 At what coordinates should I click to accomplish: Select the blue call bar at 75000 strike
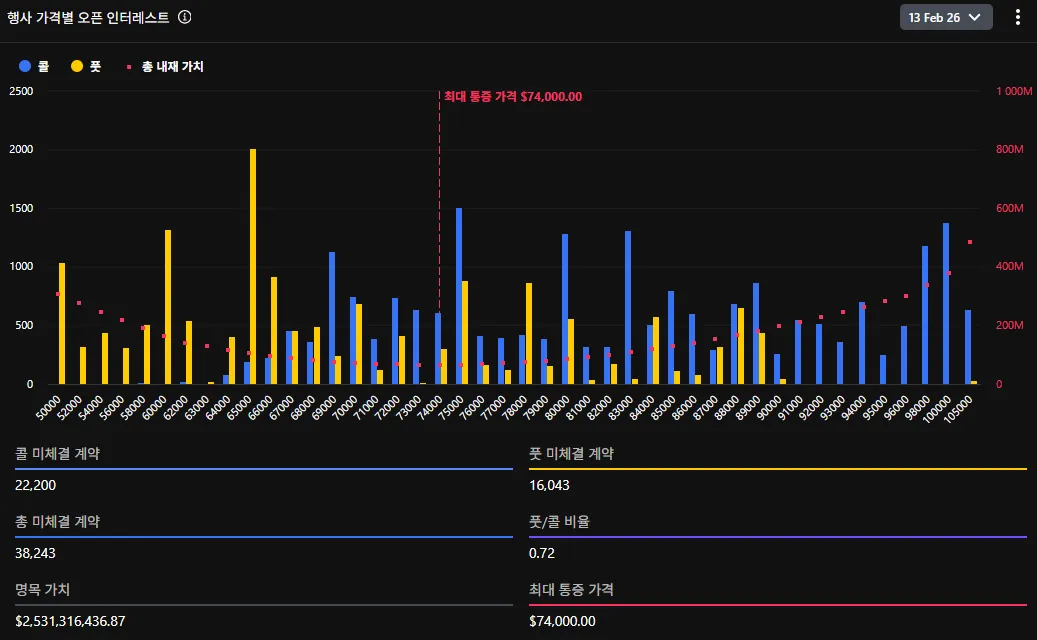click(459, 296)
